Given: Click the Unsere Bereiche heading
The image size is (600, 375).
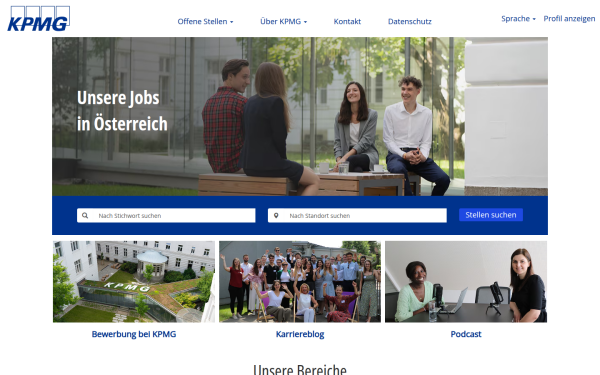Looking at the screenshot, I should (300, 370).
